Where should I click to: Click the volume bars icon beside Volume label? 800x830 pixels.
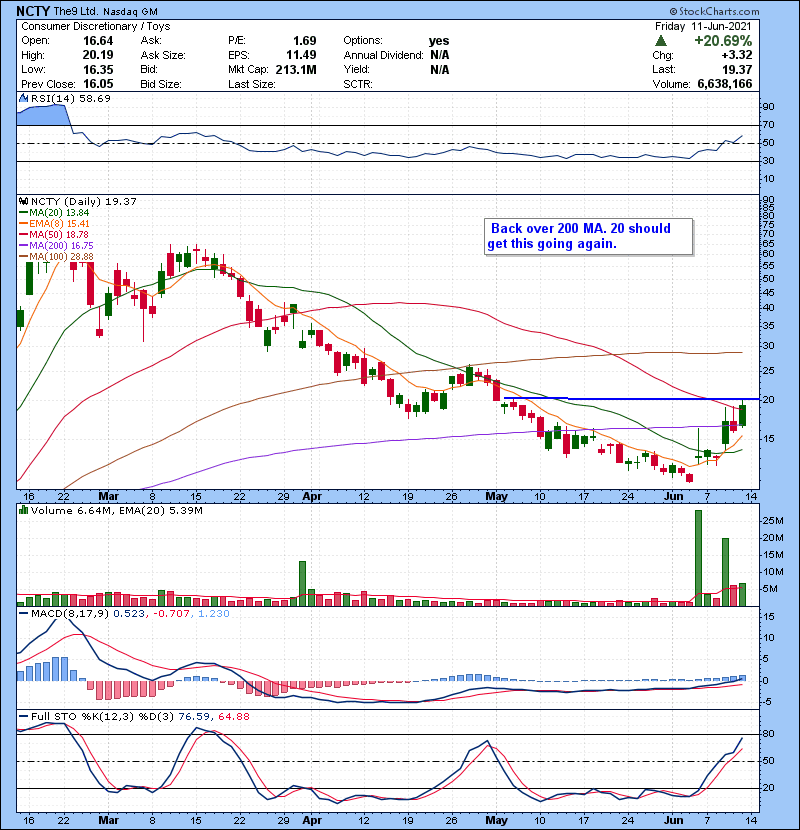click(x=23, y=510)
